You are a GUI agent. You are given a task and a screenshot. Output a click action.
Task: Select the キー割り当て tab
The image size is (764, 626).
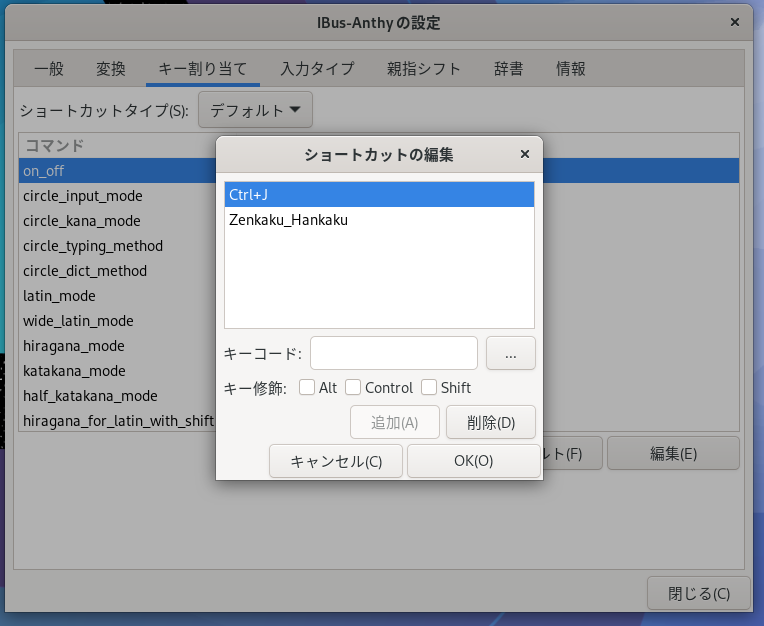click(203, 69)
